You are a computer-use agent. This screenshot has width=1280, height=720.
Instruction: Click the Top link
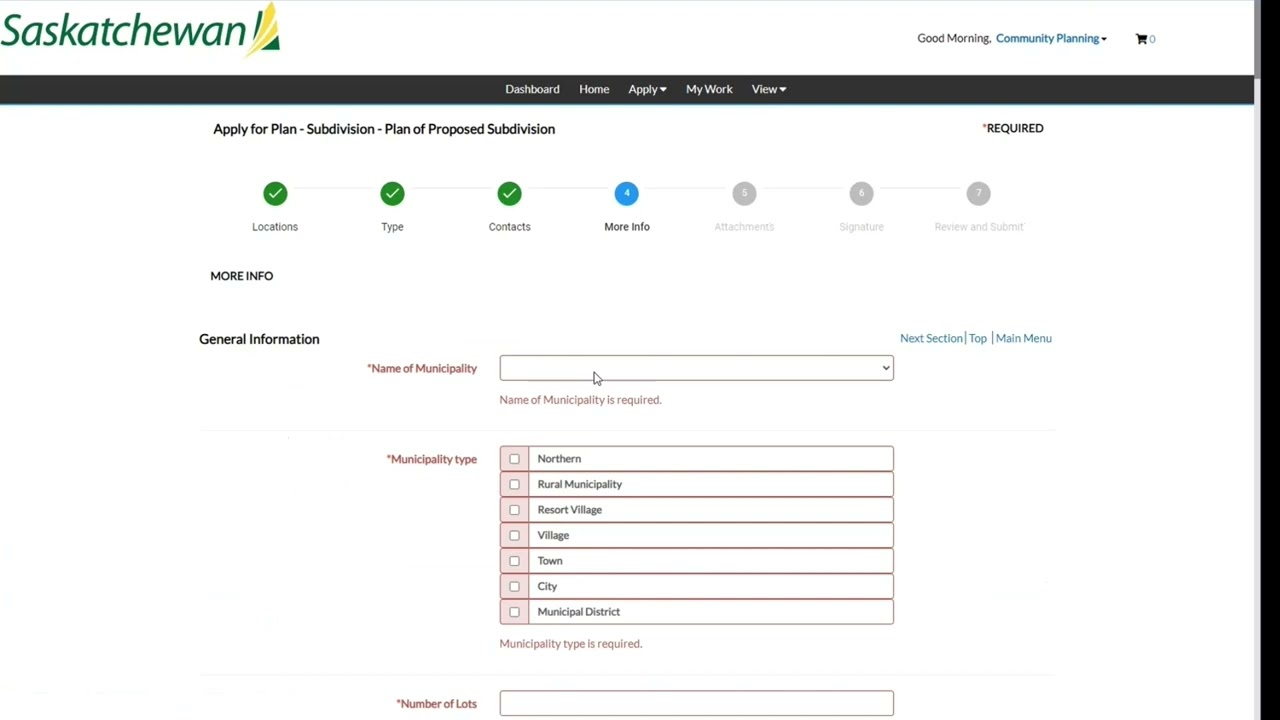click(x=978, y=338)
